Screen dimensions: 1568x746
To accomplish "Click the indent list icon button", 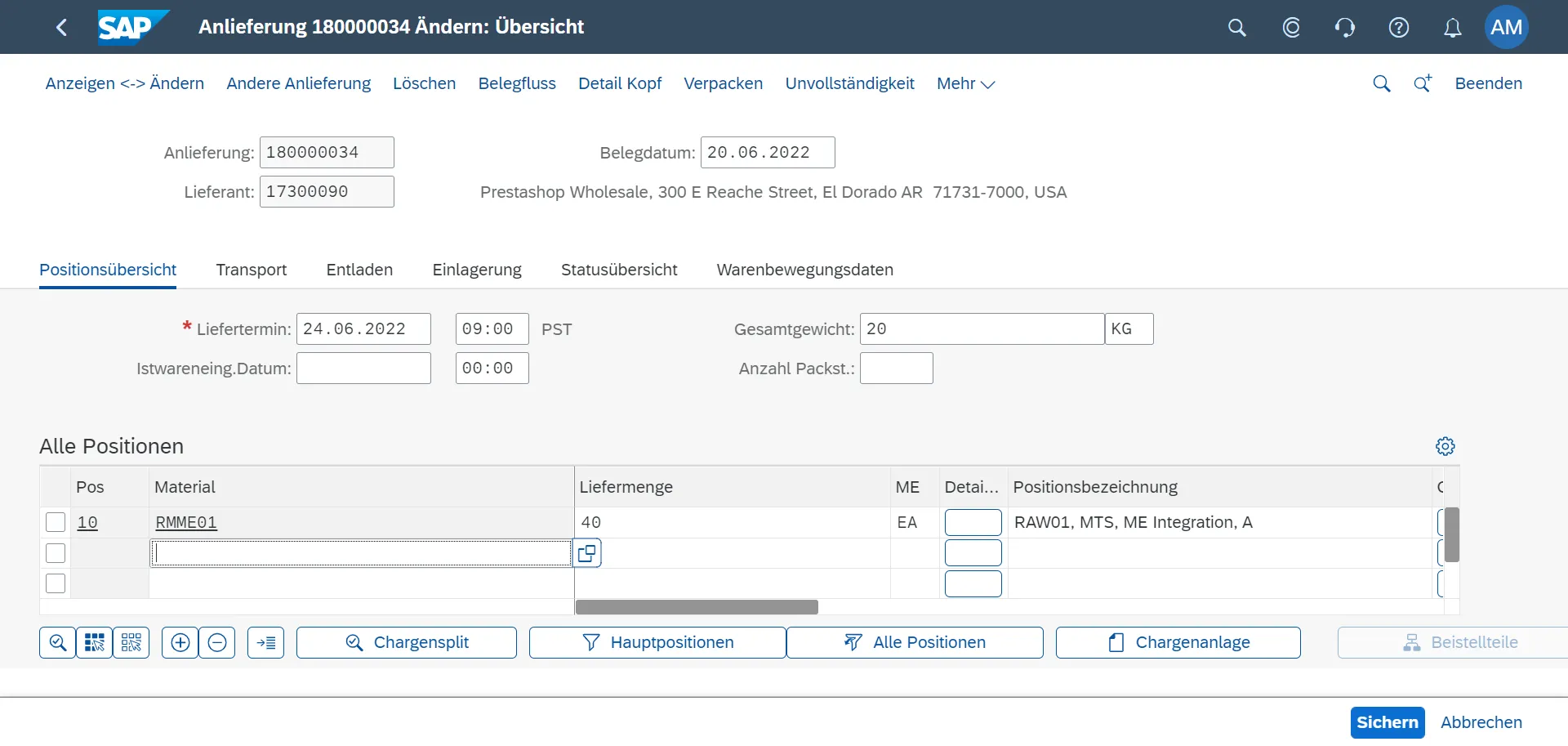I will (265, 642).
